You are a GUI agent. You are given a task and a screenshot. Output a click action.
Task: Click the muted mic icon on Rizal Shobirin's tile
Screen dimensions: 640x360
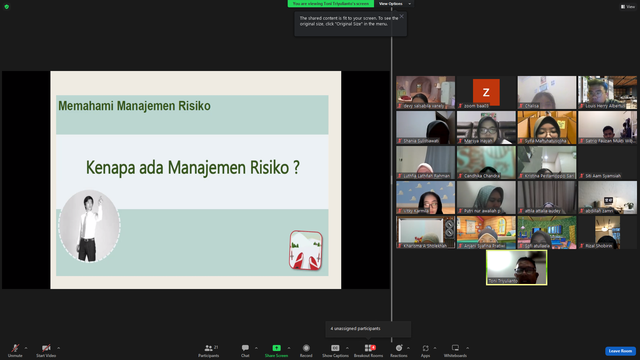(x=582, y=246)
